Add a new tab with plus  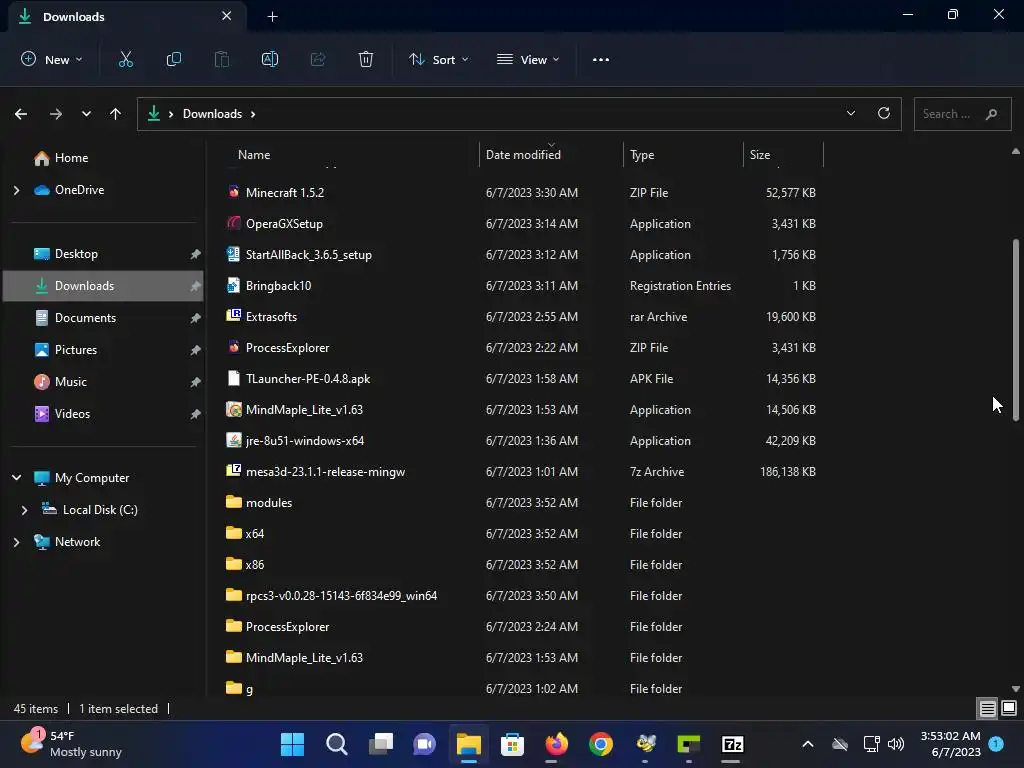coord(272,16)
